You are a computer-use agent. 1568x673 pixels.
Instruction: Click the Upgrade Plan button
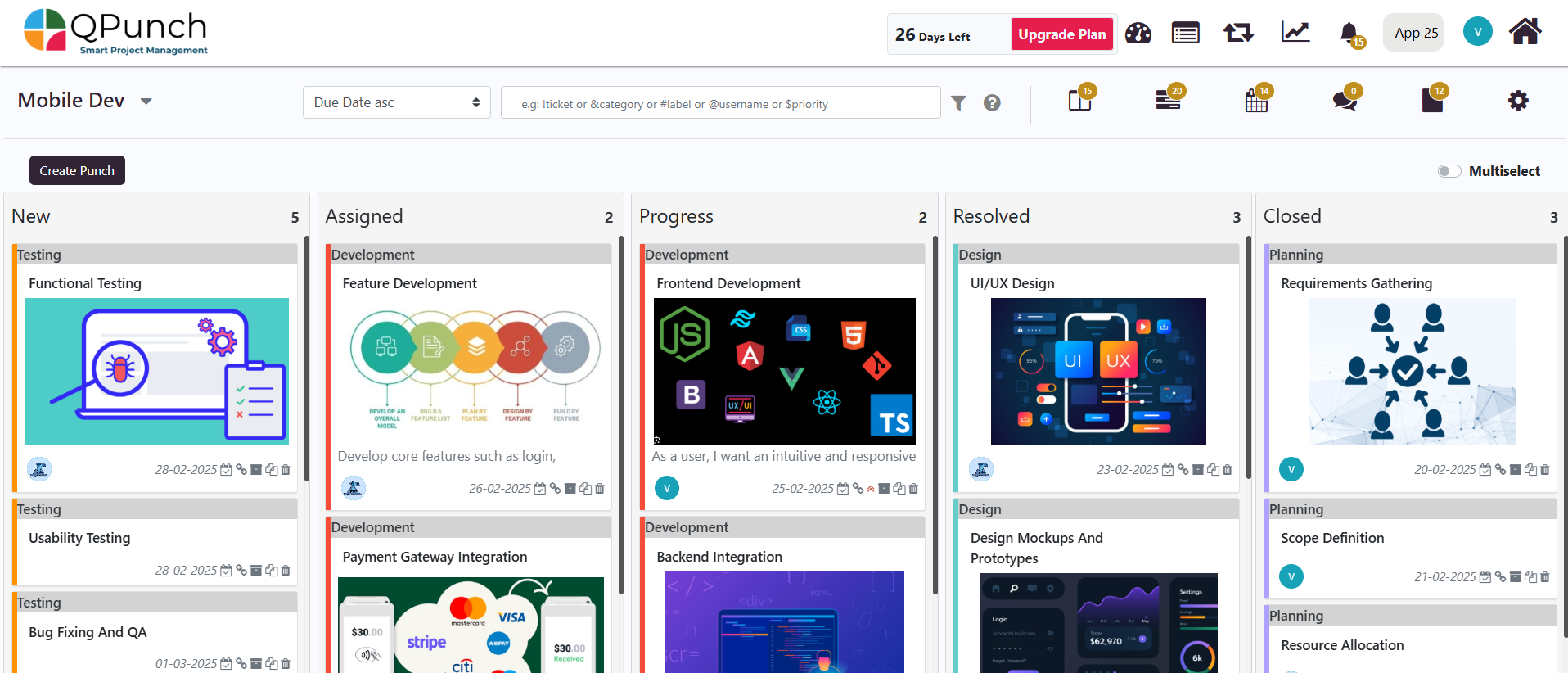[1062, 34]
